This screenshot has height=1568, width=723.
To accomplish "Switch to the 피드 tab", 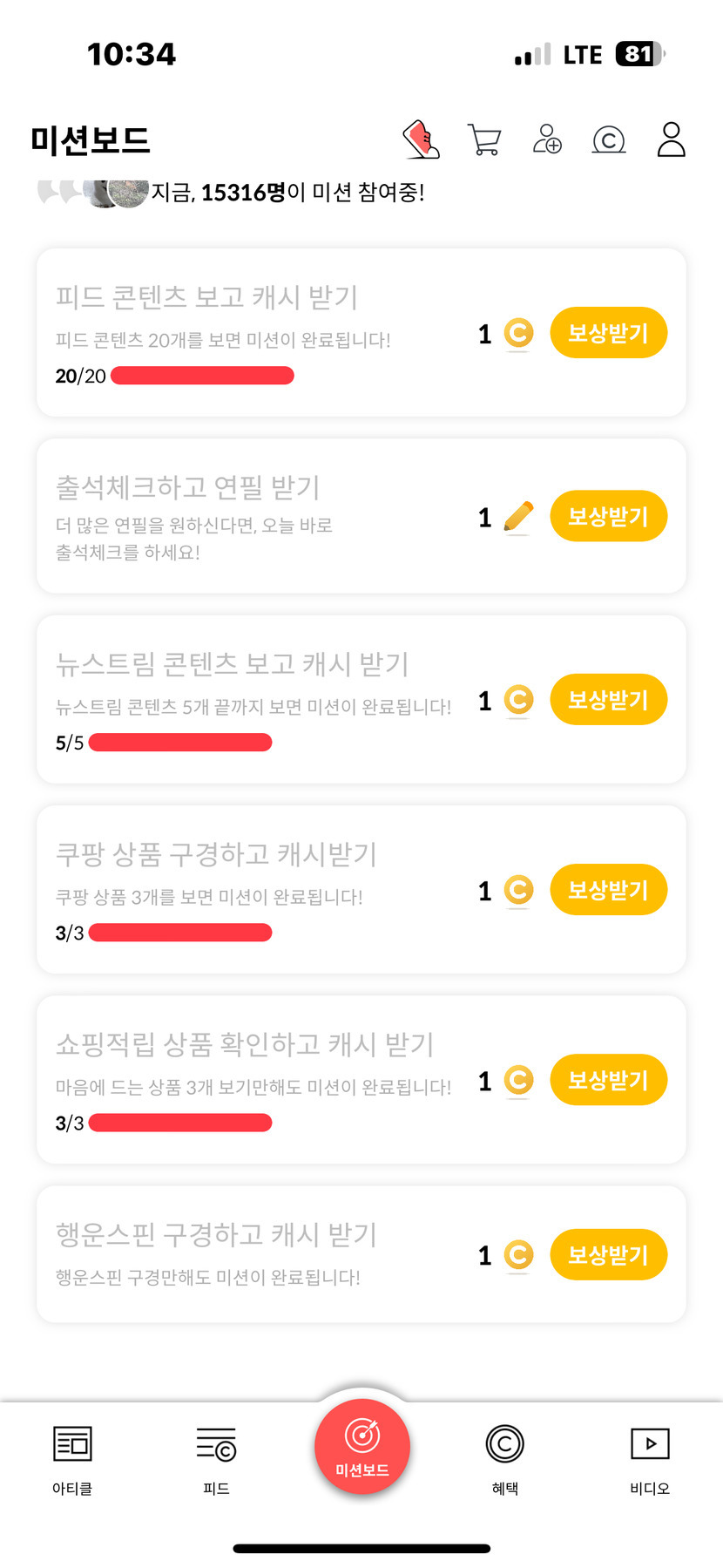I will coord(216,1459).
